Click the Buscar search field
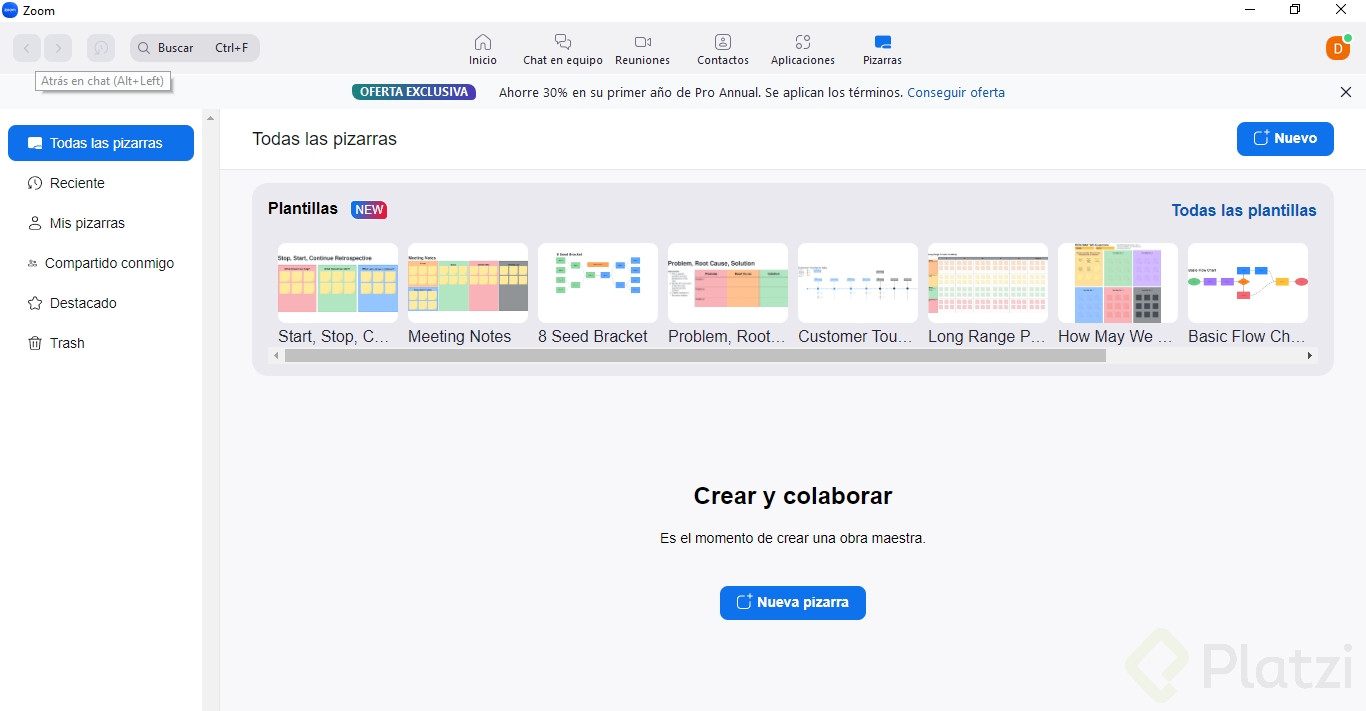 tap(195, 48)
